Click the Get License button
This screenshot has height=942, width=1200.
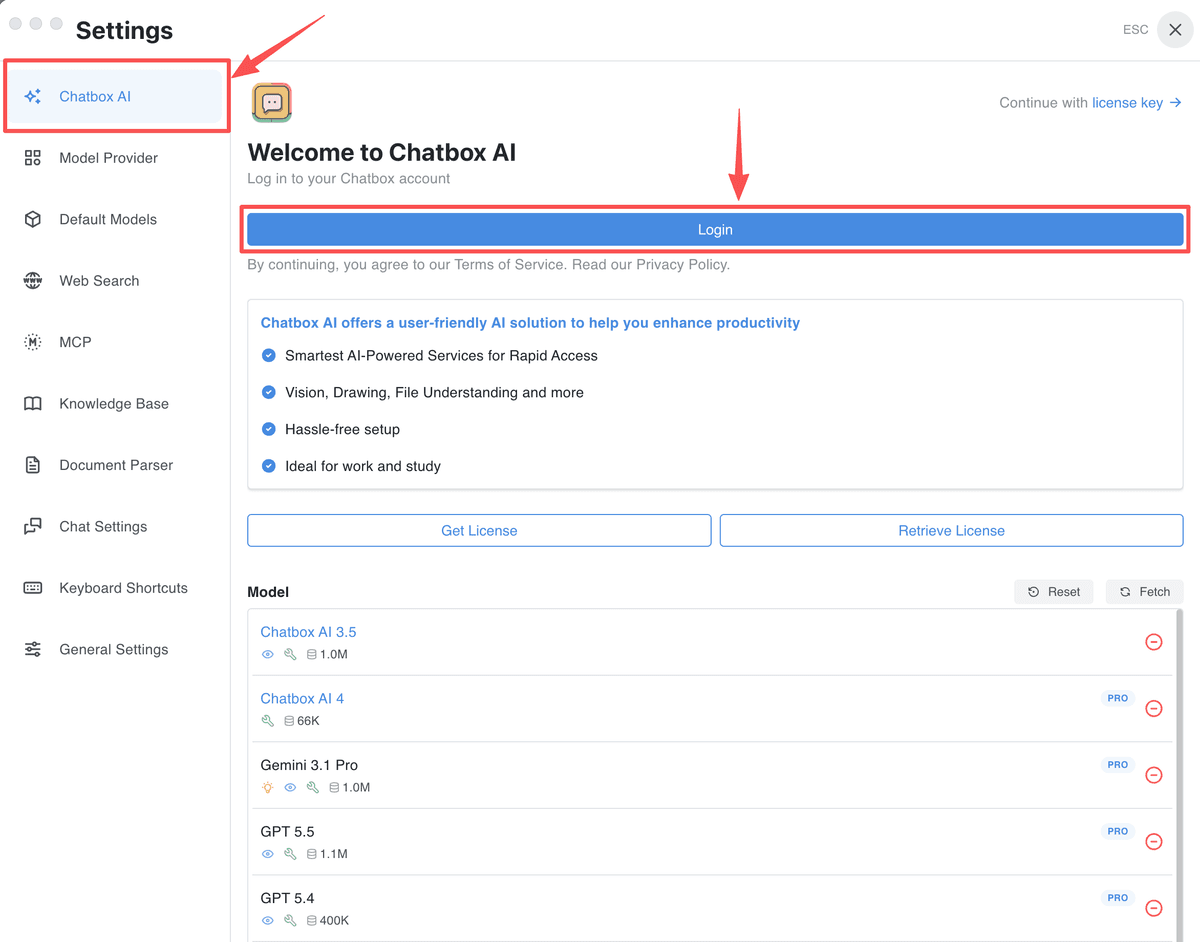coord(479,531)
